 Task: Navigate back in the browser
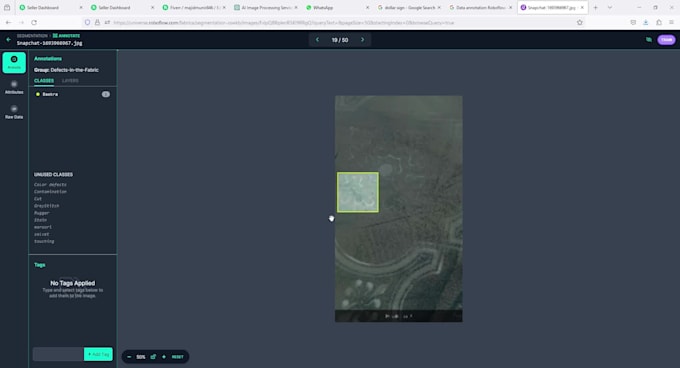[x=8, y=23]
